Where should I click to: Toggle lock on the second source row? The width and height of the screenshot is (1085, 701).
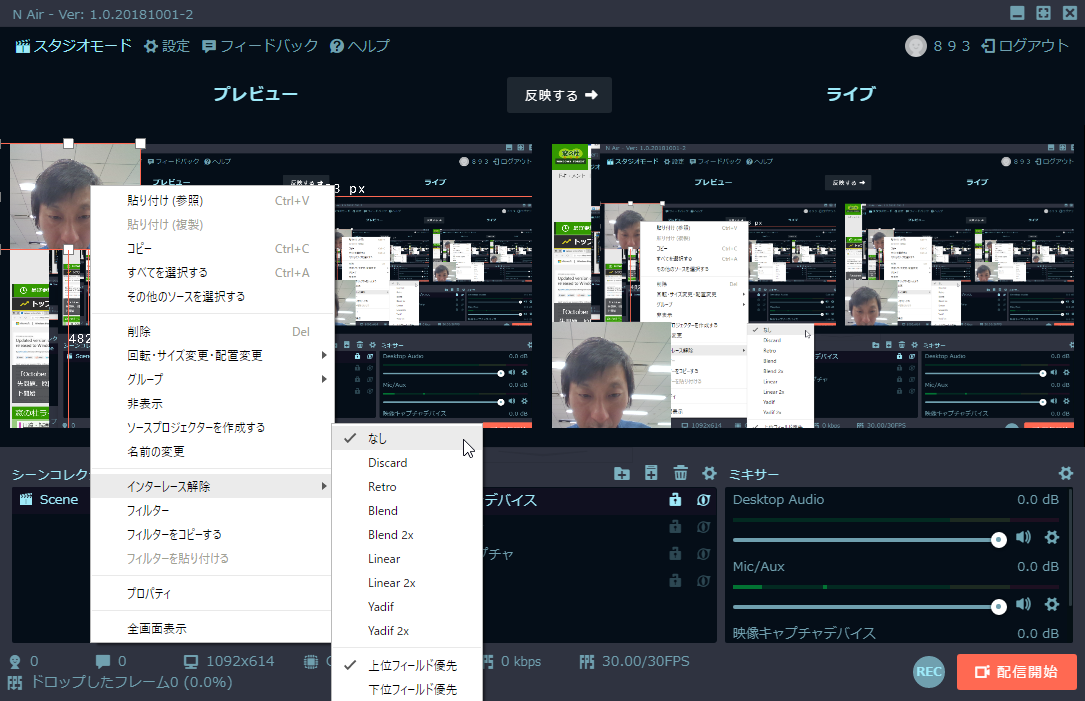click(675, 527)
